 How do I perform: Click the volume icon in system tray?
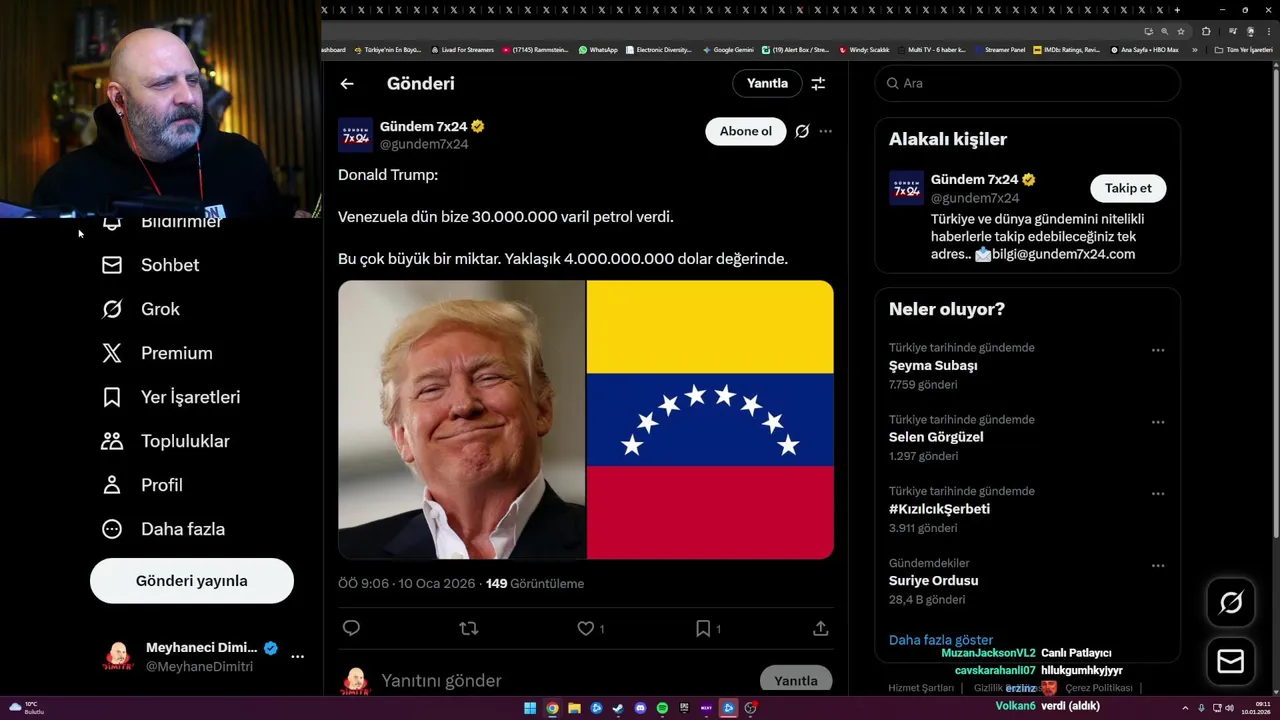point(1229,708)
